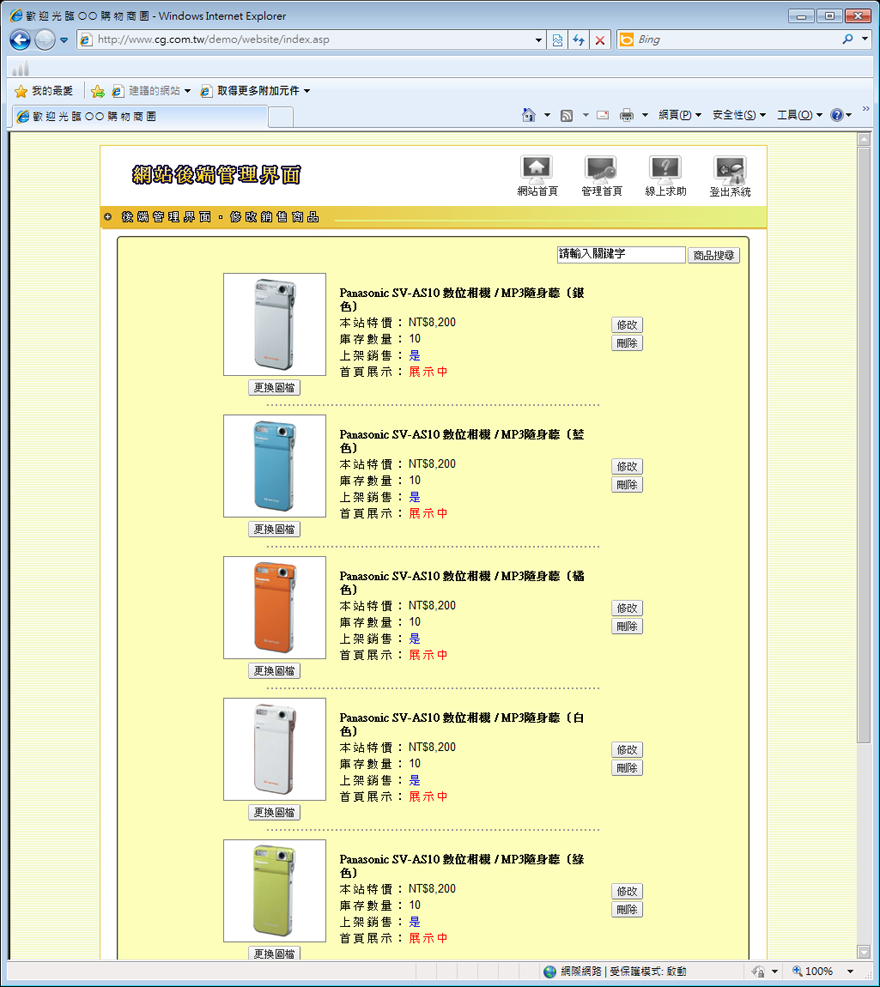The height and width of the screenshot is (987, 880).
Task: Click 修改 for the silver camera
Action: 627,325
